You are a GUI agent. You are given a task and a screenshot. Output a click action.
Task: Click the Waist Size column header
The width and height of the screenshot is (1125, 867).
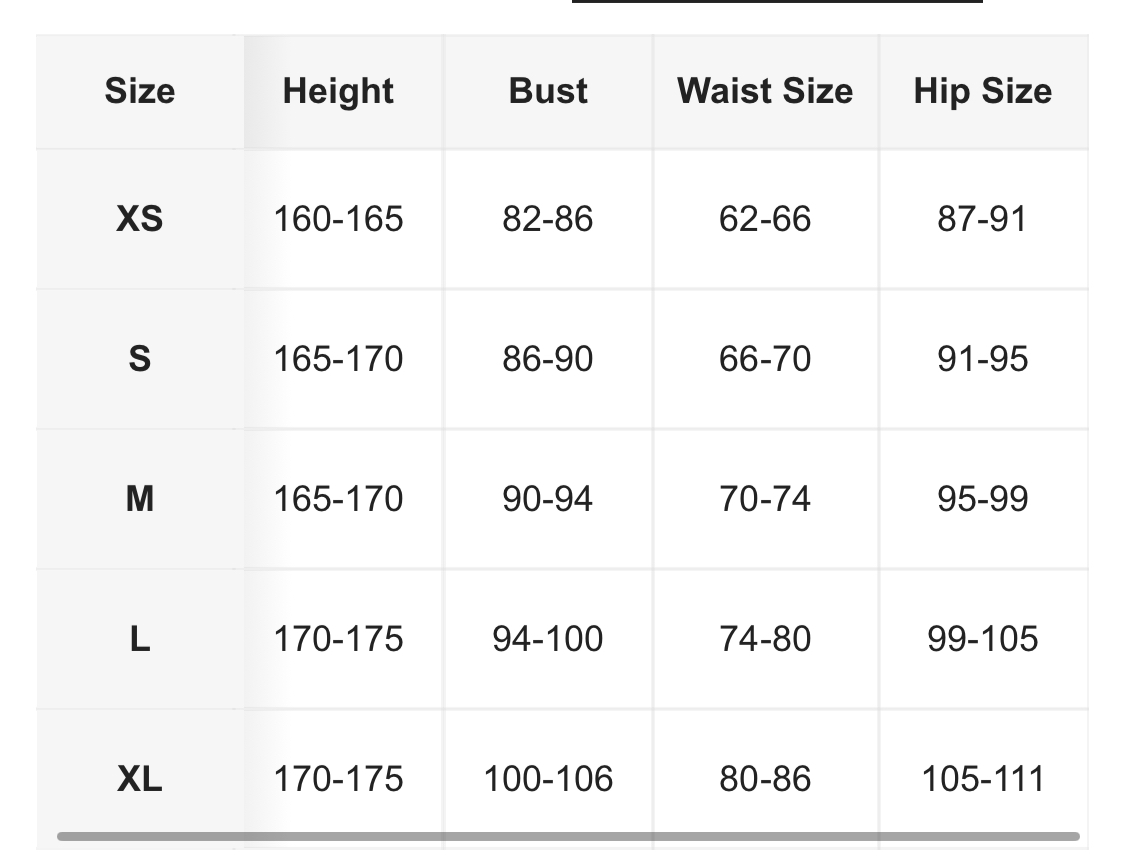[x=765, y=91]
